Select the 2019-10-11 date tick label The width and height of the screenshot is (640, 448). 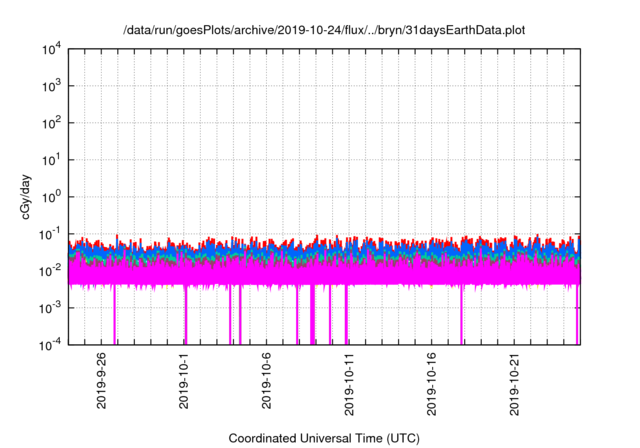(349, 384)
